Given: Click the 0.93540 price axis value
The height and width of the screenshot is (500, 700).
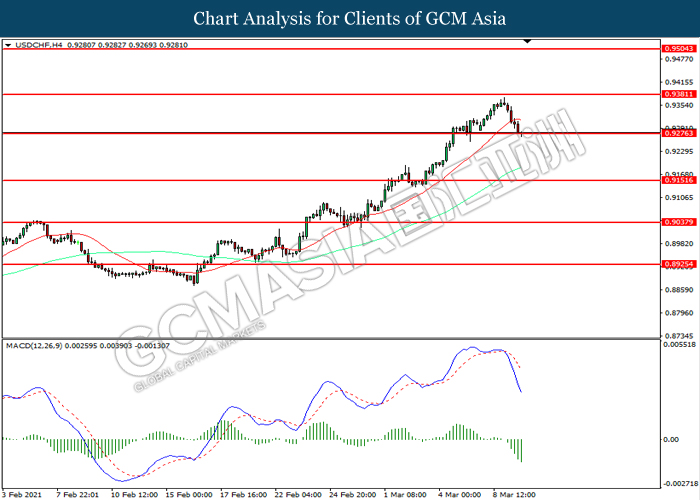Looking at the screenshot, I should [679, 105].
